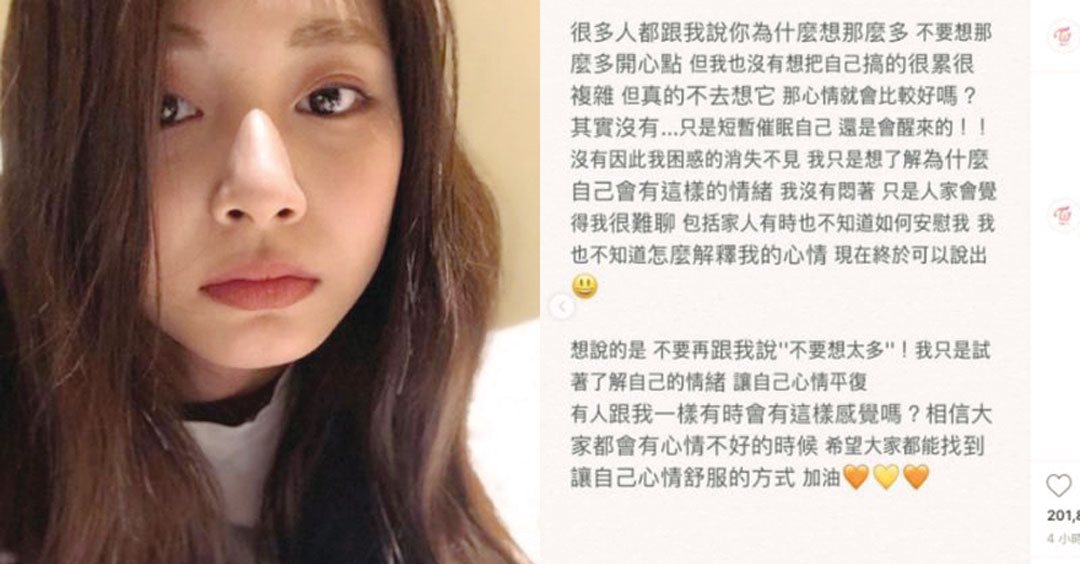The image size is (1080, 564).
Task: Click the line starting "著了解自己的情緒"
Action: tap(719, 382)
